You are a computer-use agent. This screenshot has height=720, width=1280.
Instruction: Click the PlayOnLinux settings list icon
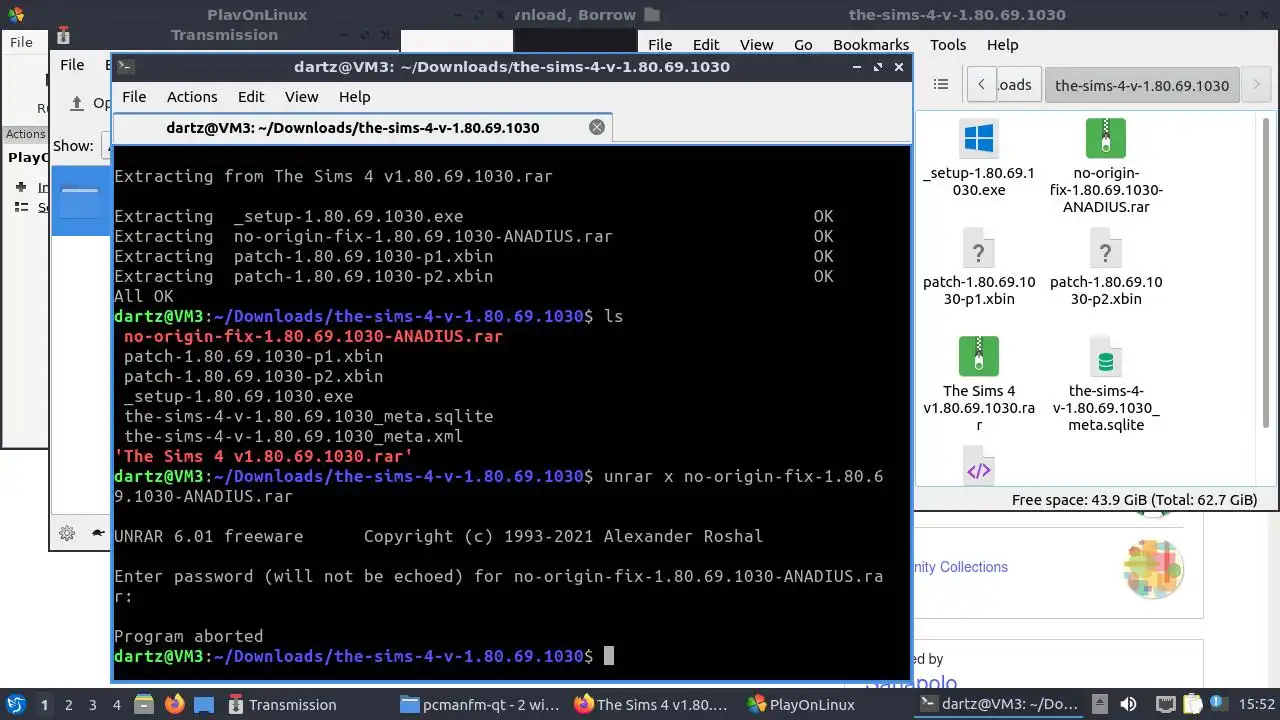(21, 207)
